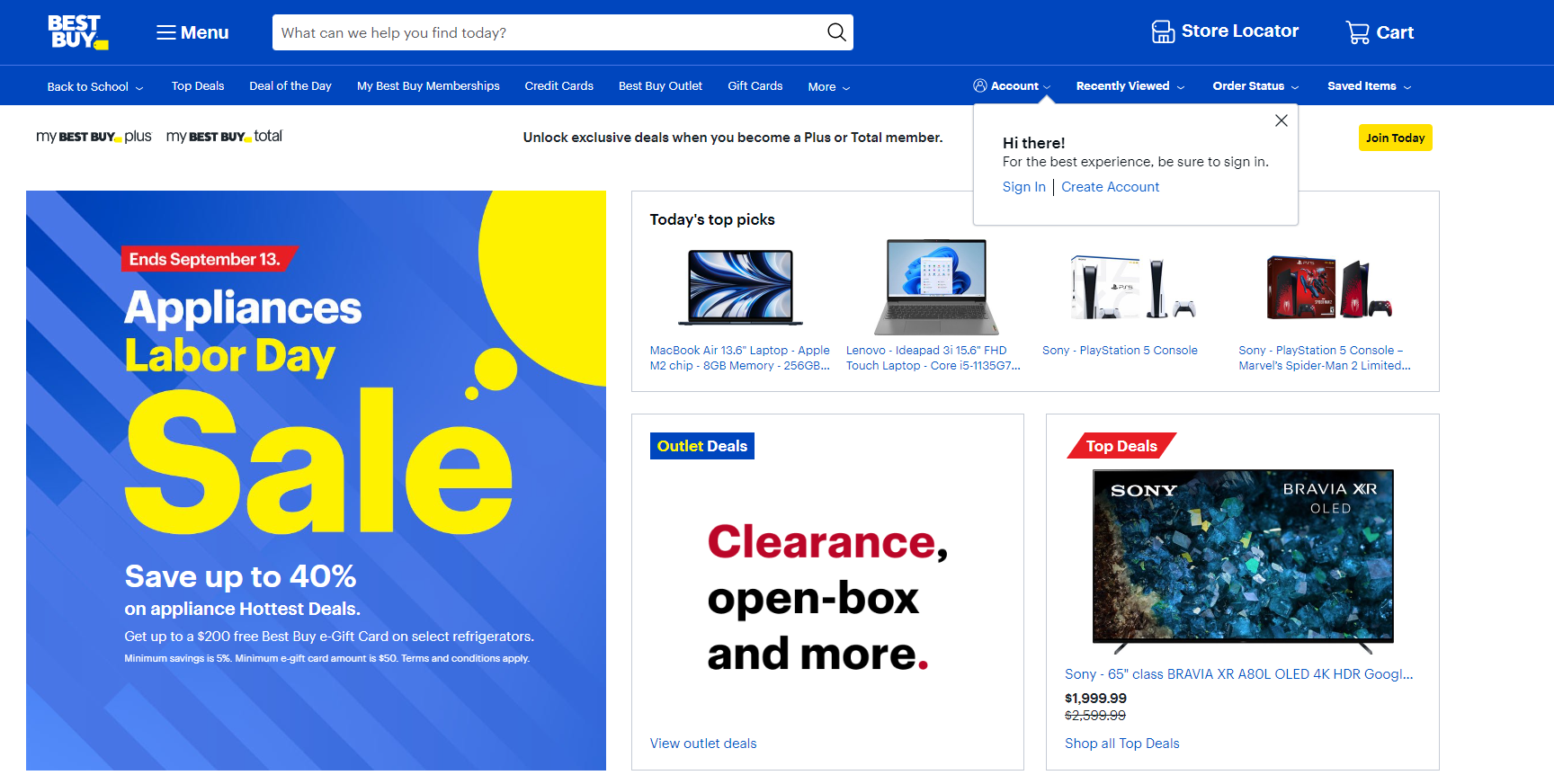The image size is (1554, 784).
Task: Open the Sony BRAVIA XR TV image
Action: click(1243, 561)
